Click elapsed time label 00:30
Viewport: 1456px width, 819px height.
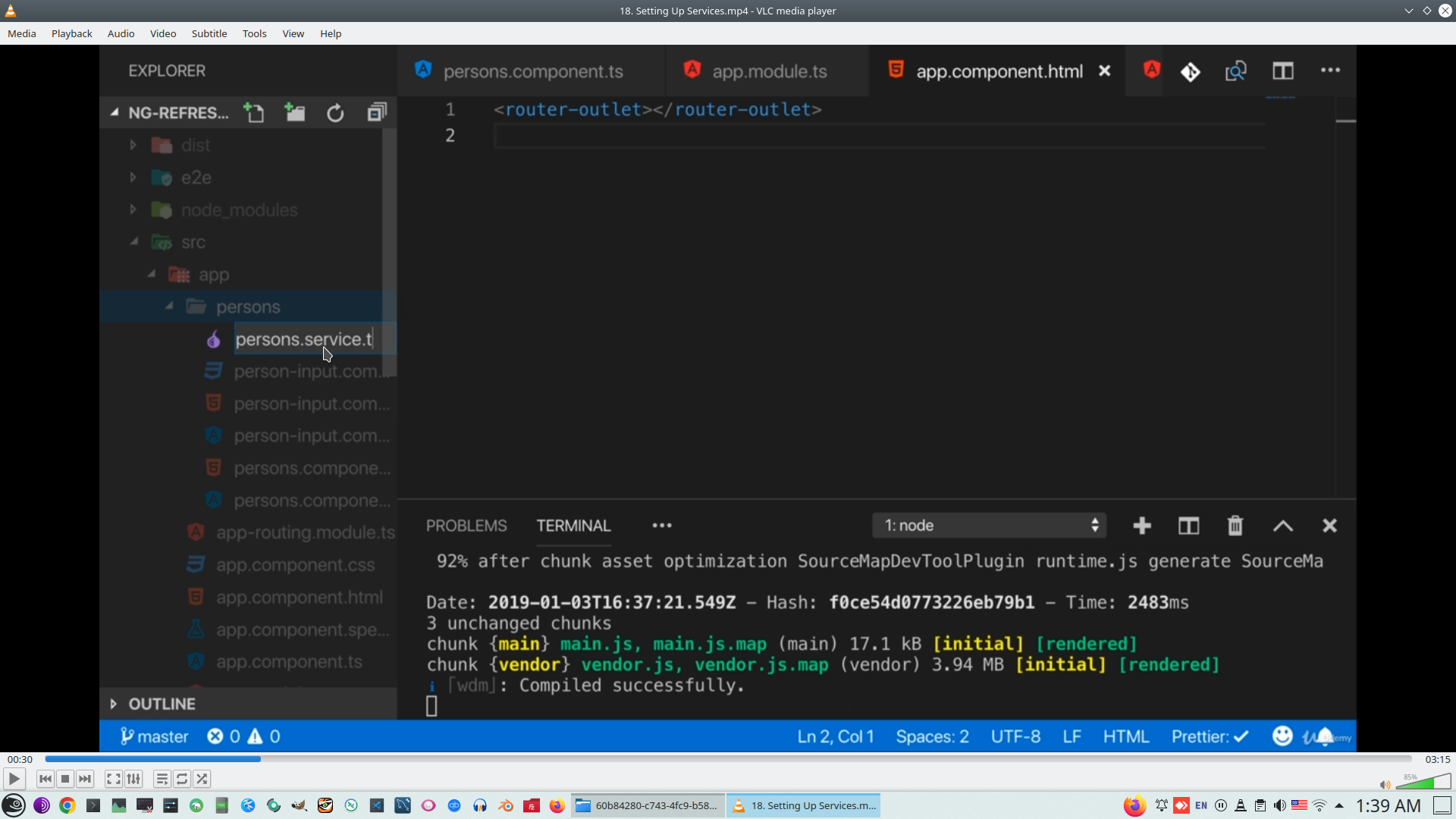pyautogui.click(x=20, y=759)
